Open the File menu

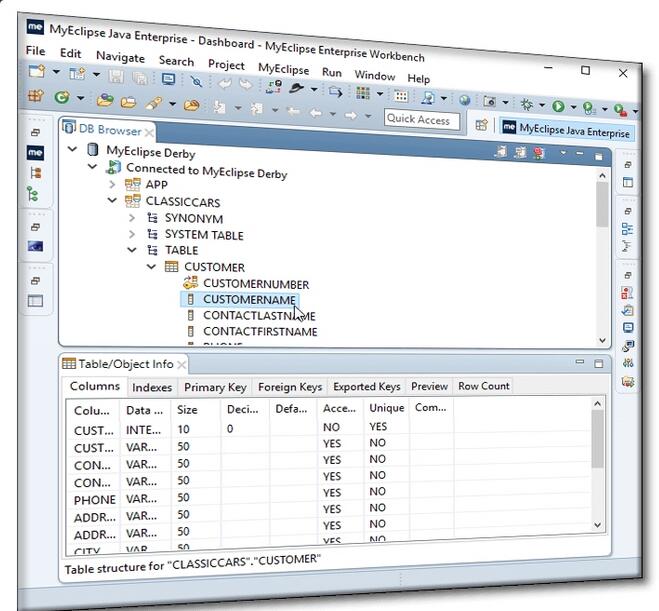[35, 51]
